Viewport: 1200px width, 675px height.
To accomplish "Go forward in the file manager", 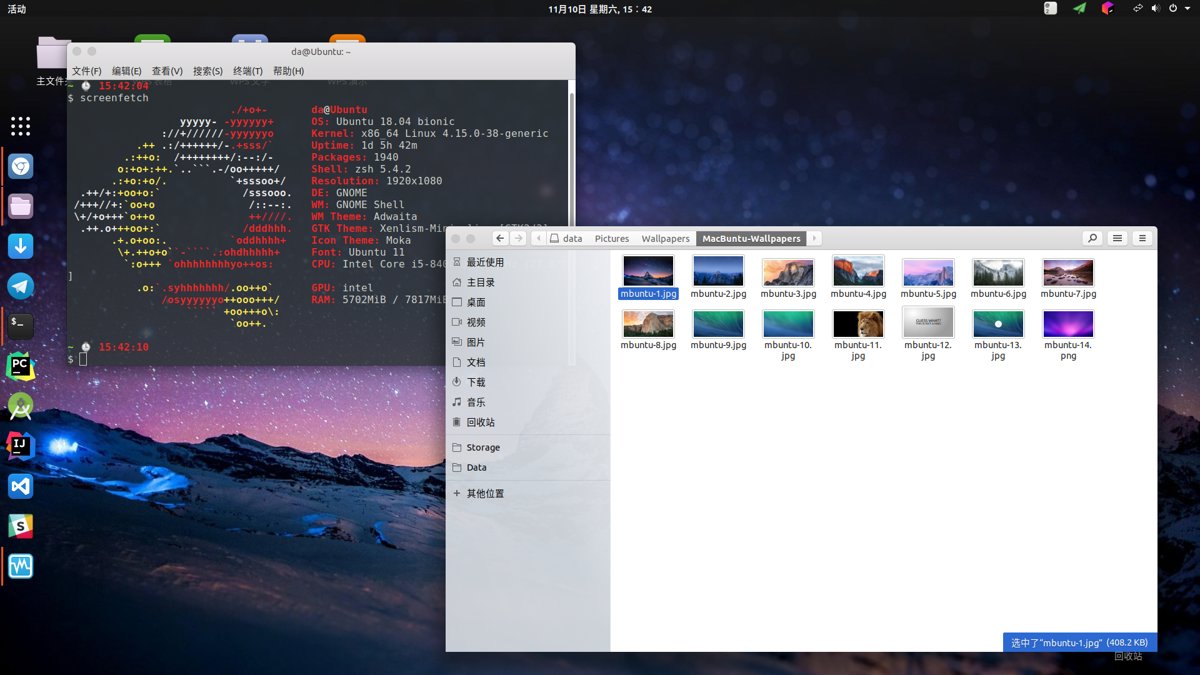I will 518,238.
